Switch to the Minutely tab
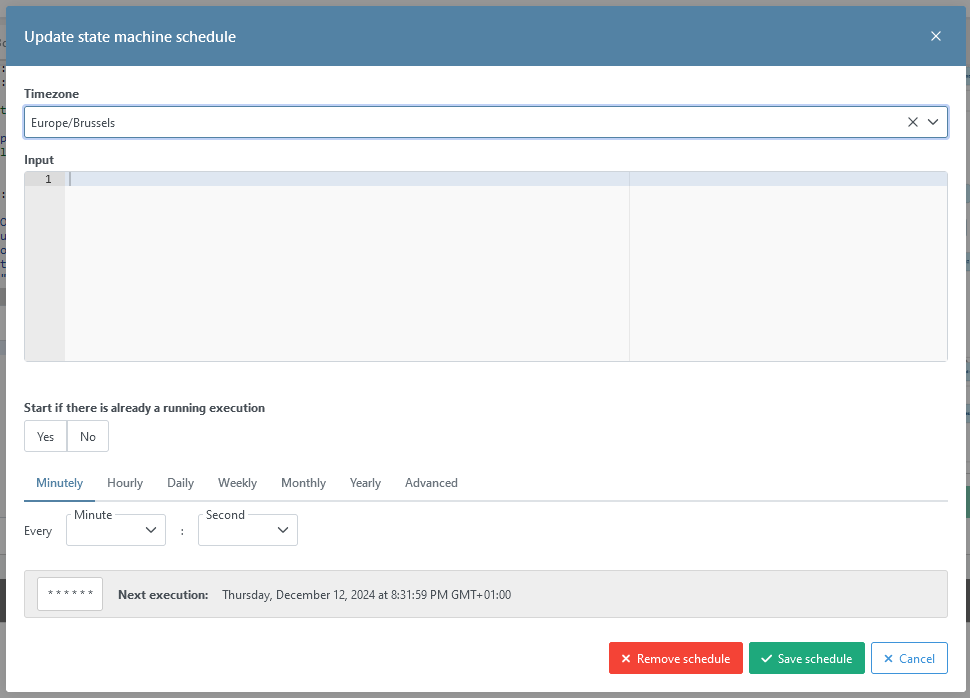 (60, 483)
